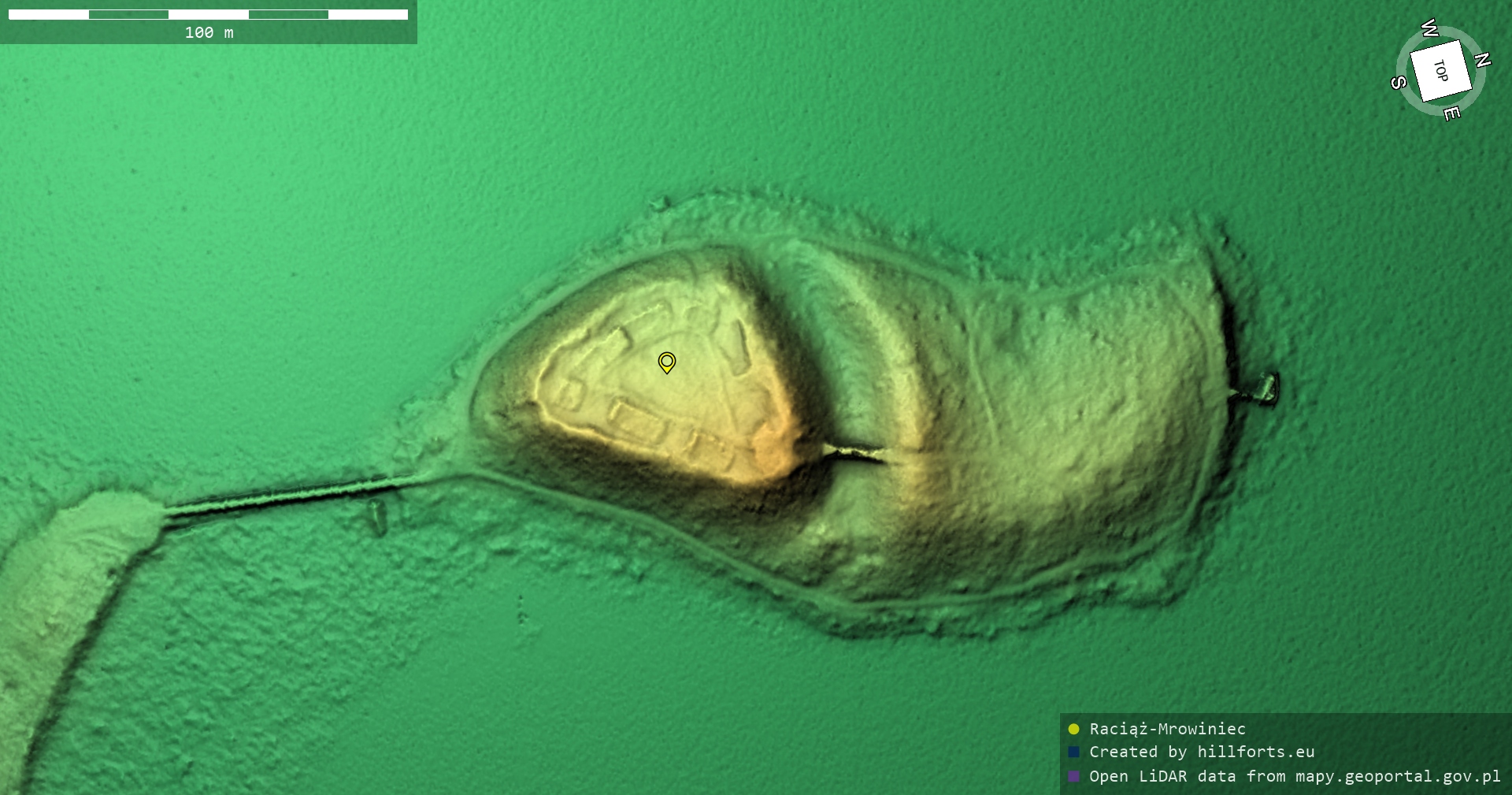Viewport: 1512px width, 795px height.
Task: Click the S letter on the compass ring
Action: pos(1399,82)
